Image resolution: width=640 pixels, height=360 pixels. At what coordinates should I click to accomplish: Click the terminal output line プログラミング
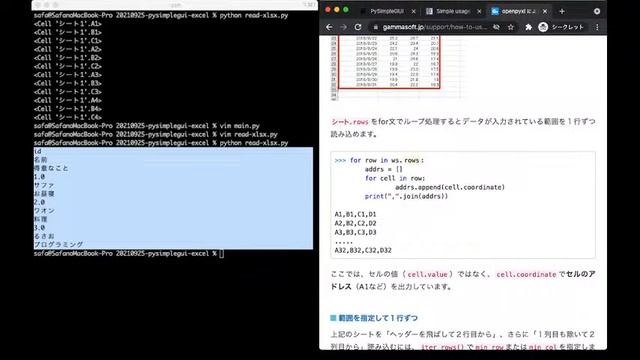pyautogui.click(x=58, y=245)
